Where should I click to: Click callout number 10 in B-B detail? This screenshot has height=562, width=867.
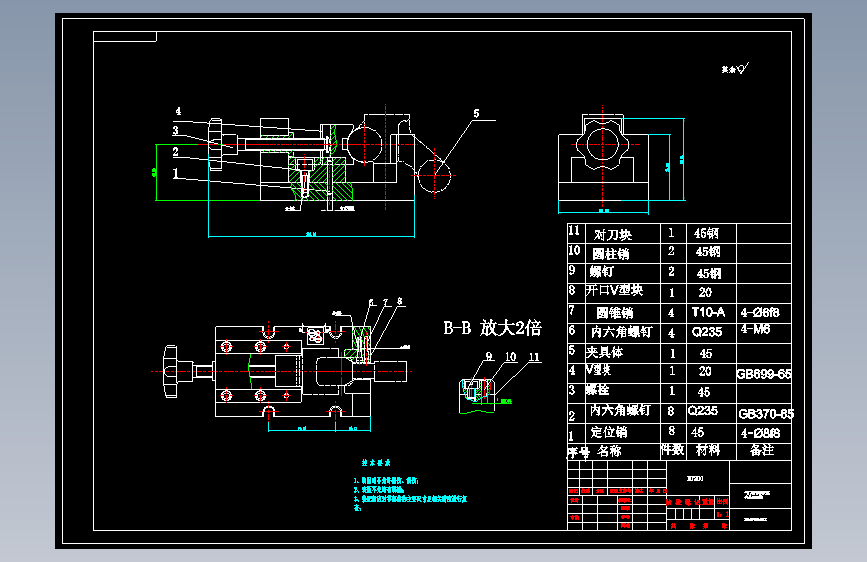[510, 357]
